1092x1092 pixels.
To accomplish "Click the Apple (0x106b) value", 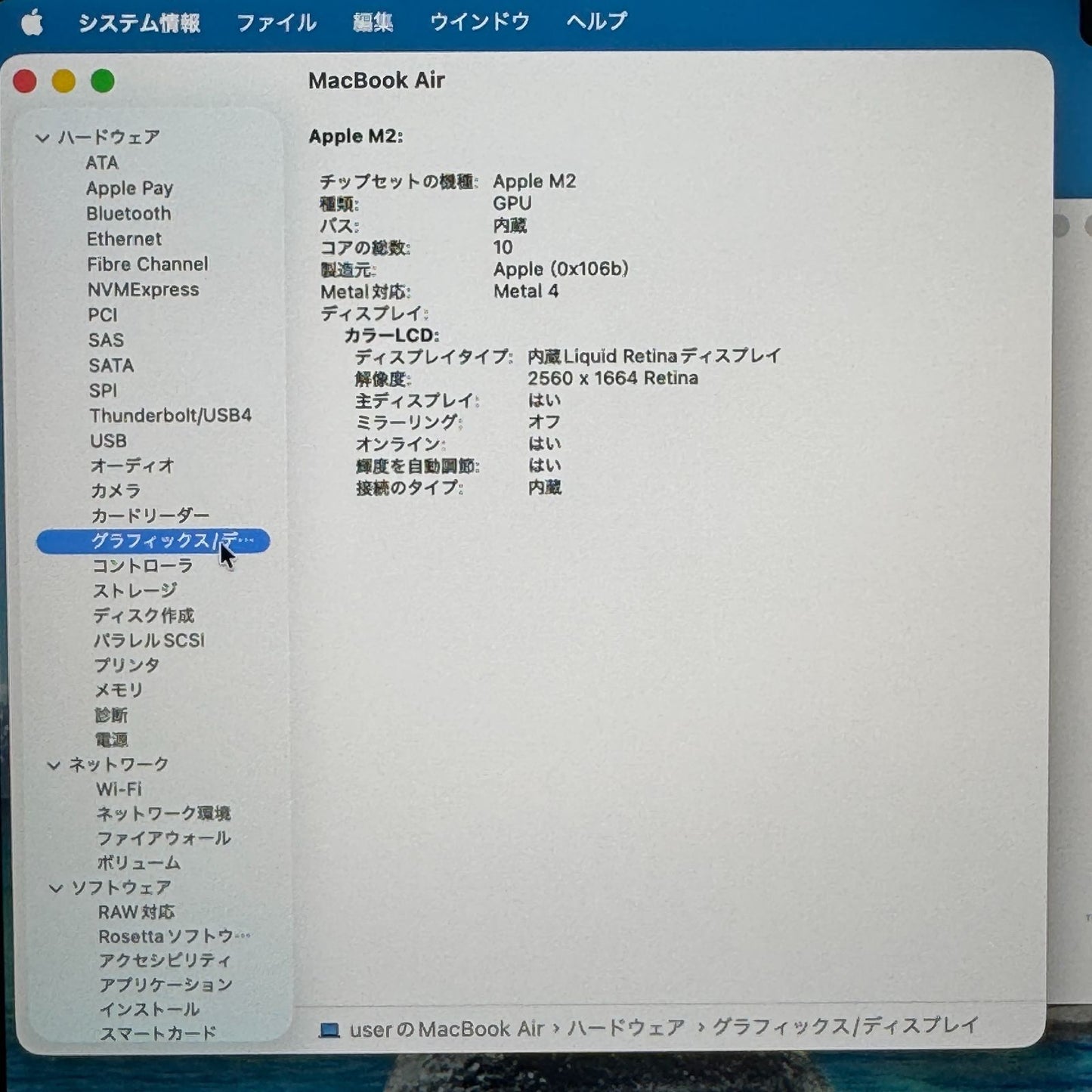I will (561, 270).
